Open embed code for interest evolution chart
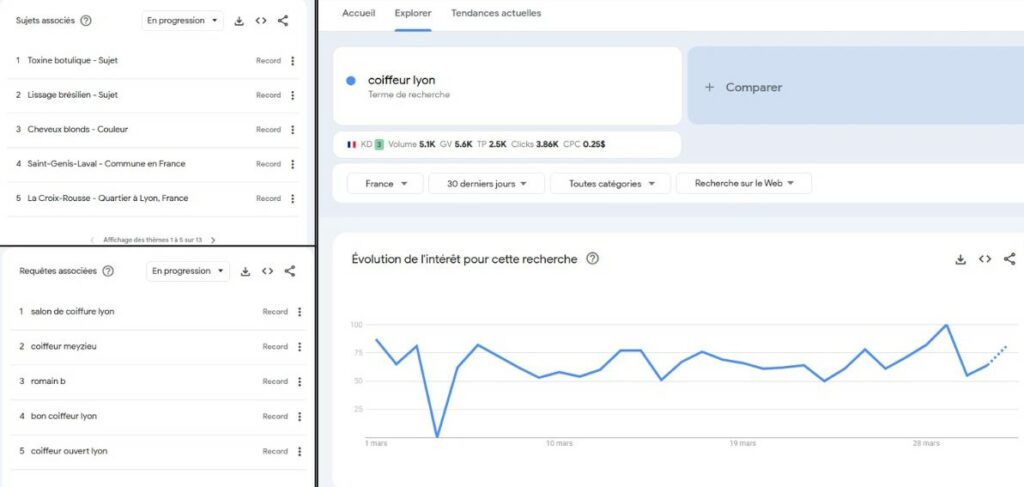Image resolution: width=1024 pixels, height=487 pixels. [x=985, y=259]
